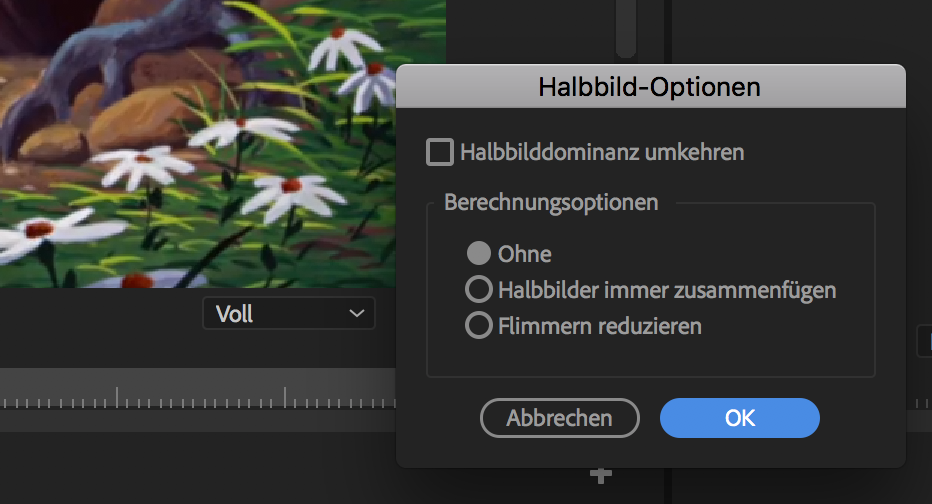The image size is (932, 504).
Task: Open the Voll resolution dropdown
Action: point(288,314)
